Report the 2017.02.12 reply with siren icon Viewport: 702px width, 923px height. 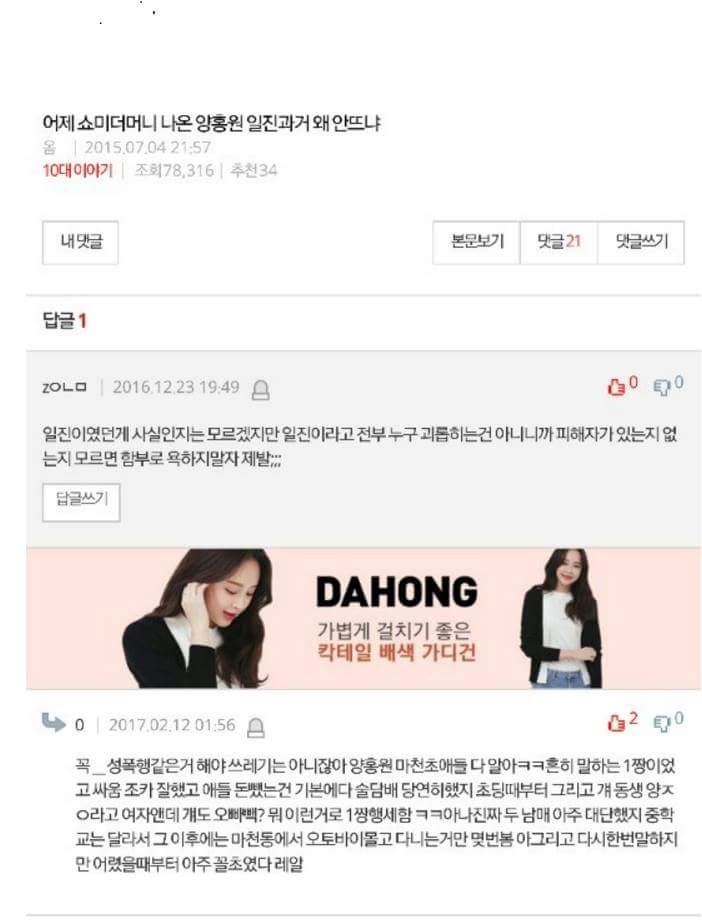(x=256, y=728)
